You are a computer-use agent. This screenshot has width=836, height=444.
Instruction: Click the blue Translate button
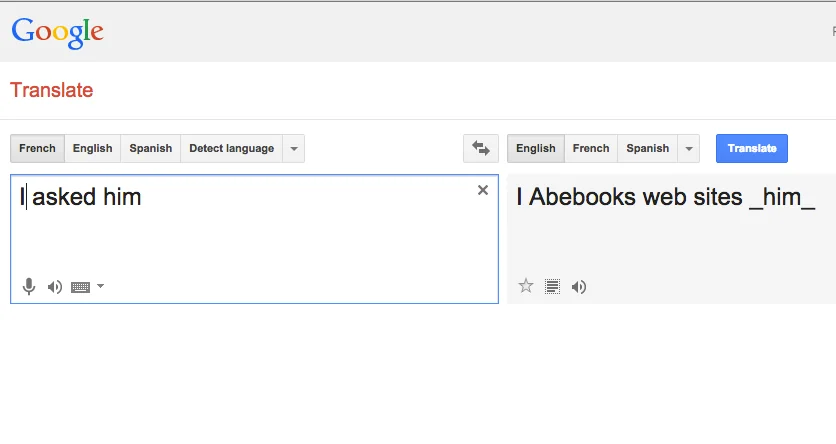752,148
